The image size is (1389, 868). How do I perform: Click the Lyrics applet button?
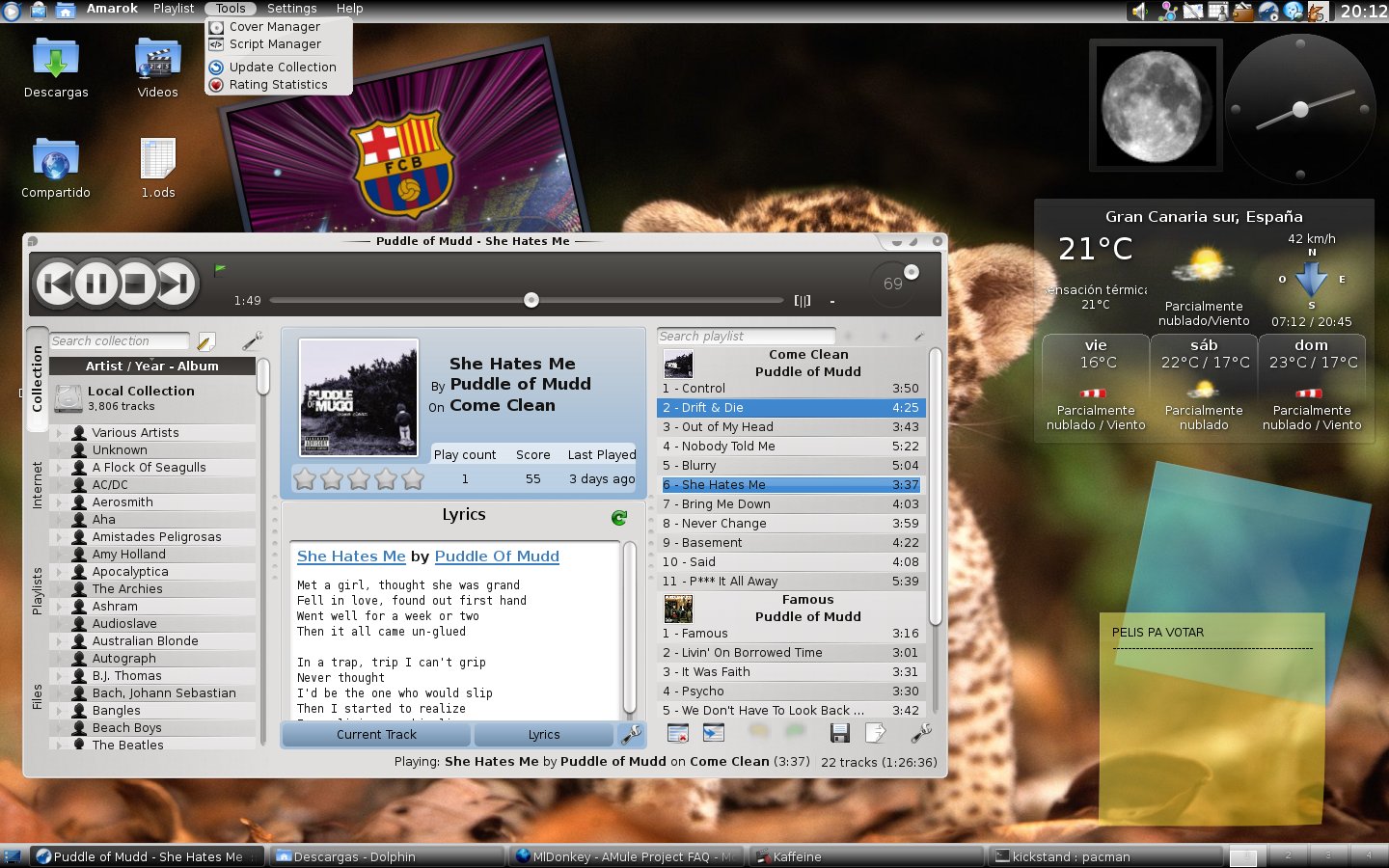click(544, 735)
